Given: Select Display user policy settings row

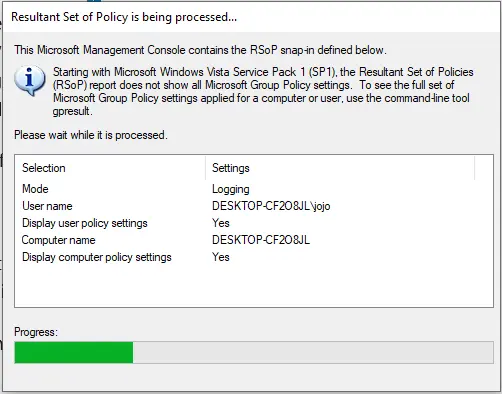Looking at the screenshot, I should click(254, 223).
